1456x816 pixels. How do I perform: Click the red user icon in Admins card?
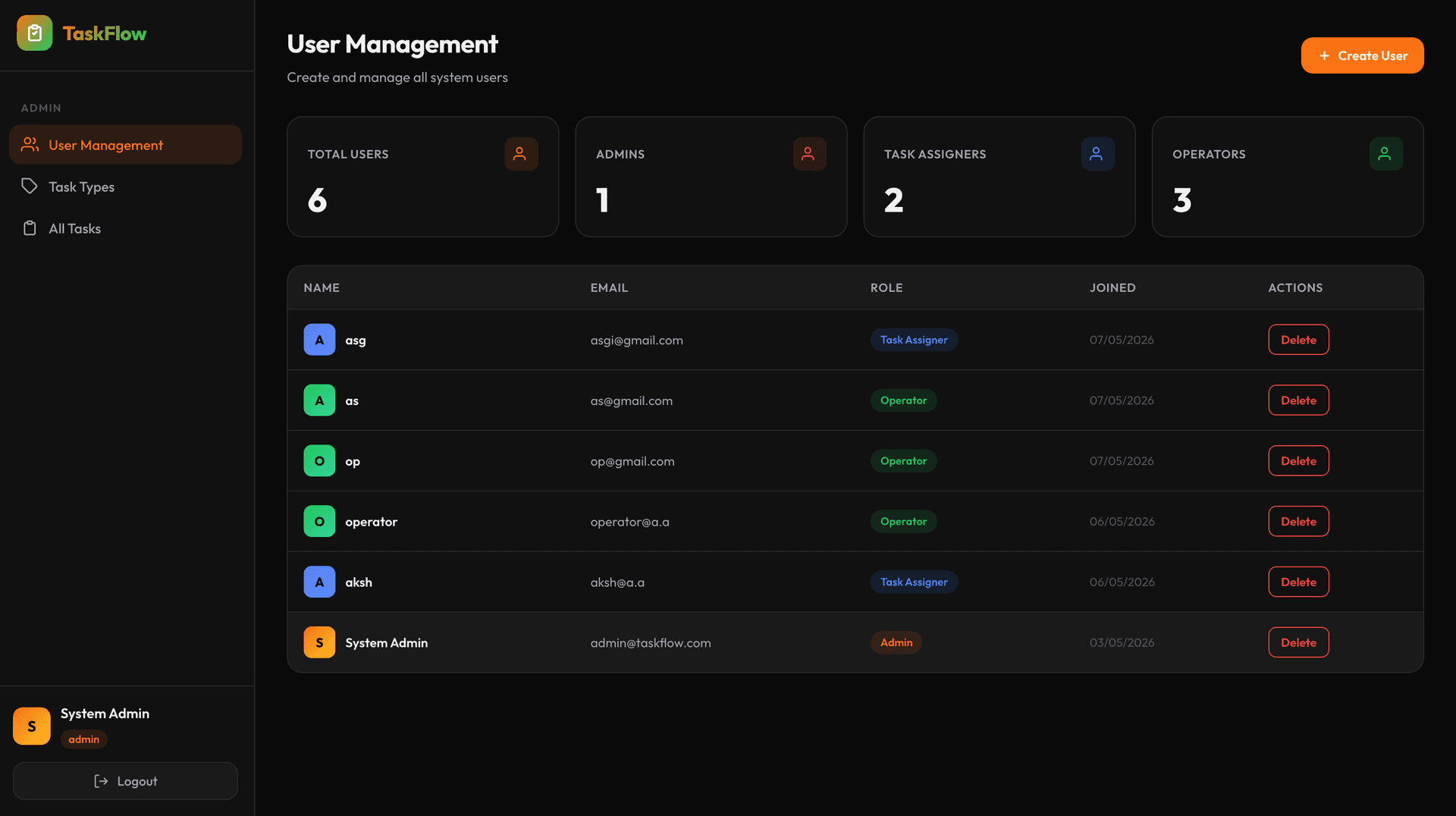[808, 154]
